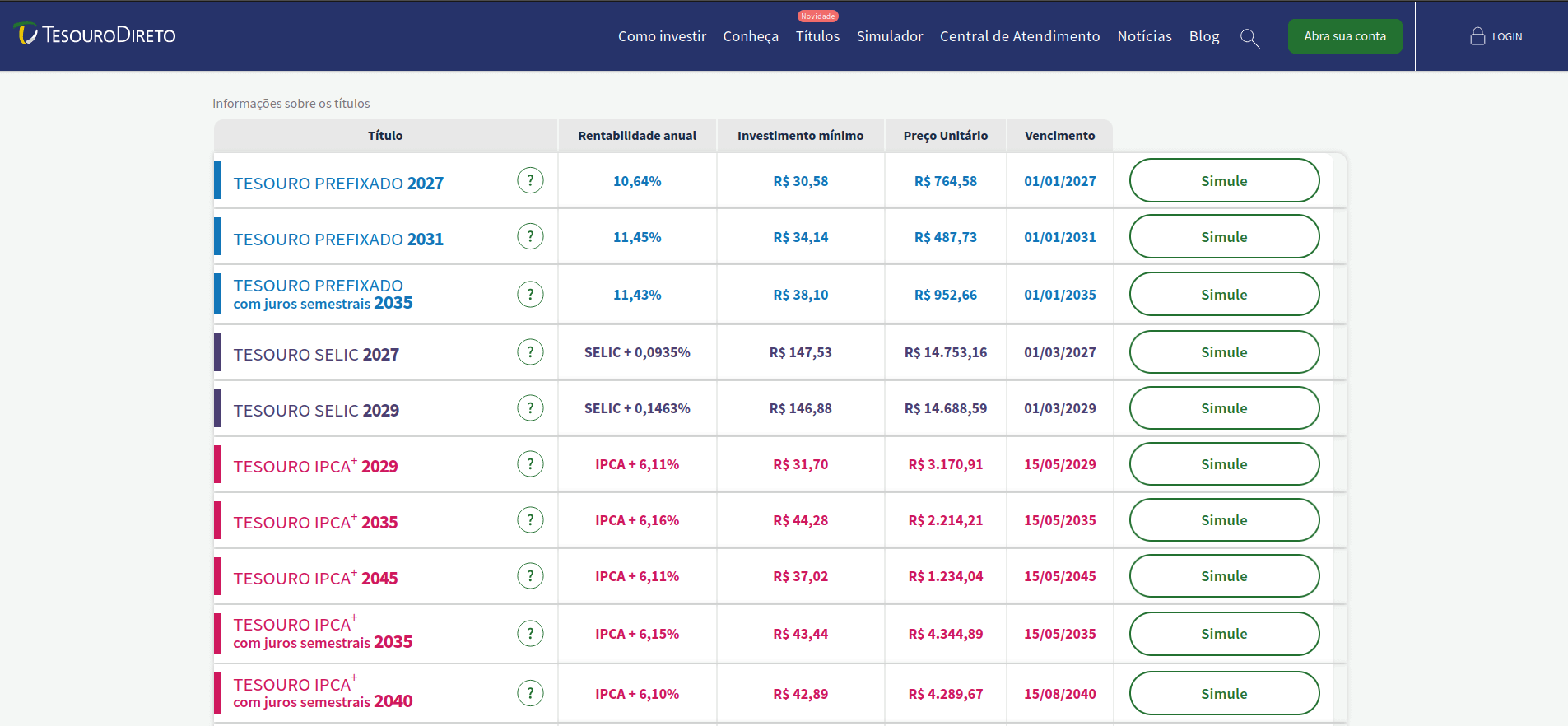Simulate Tesouro Selic 2027
1568x726 pixels.
coord(1224,351)
